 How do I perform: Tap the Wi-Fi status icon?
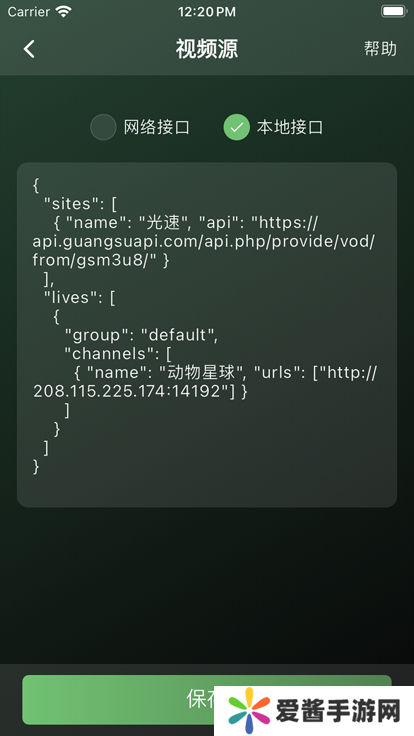(63, 12)
